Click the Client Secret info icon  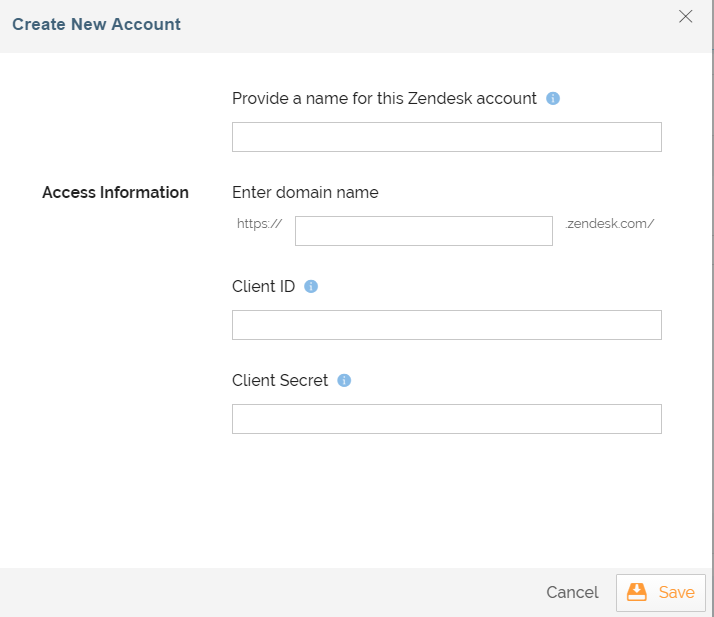pyautogui.click(x=344, y=381)
